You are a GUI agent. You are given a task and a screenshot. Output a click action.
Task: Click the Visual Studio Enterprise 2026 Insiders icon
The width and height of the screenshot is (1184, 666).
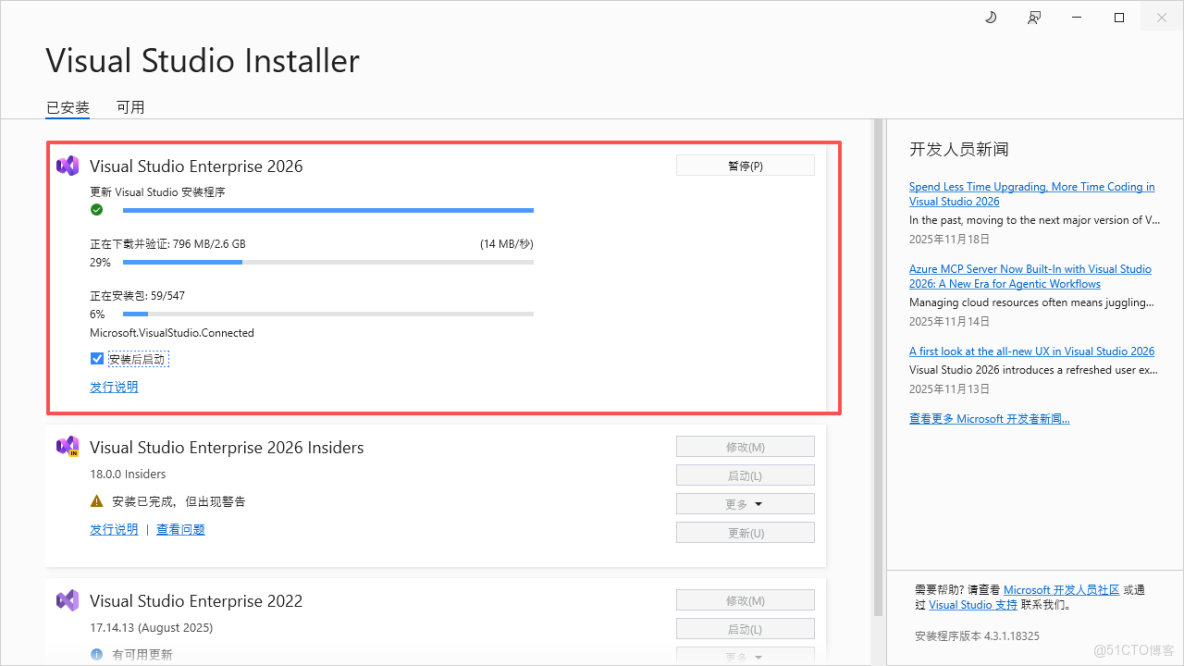67,447
